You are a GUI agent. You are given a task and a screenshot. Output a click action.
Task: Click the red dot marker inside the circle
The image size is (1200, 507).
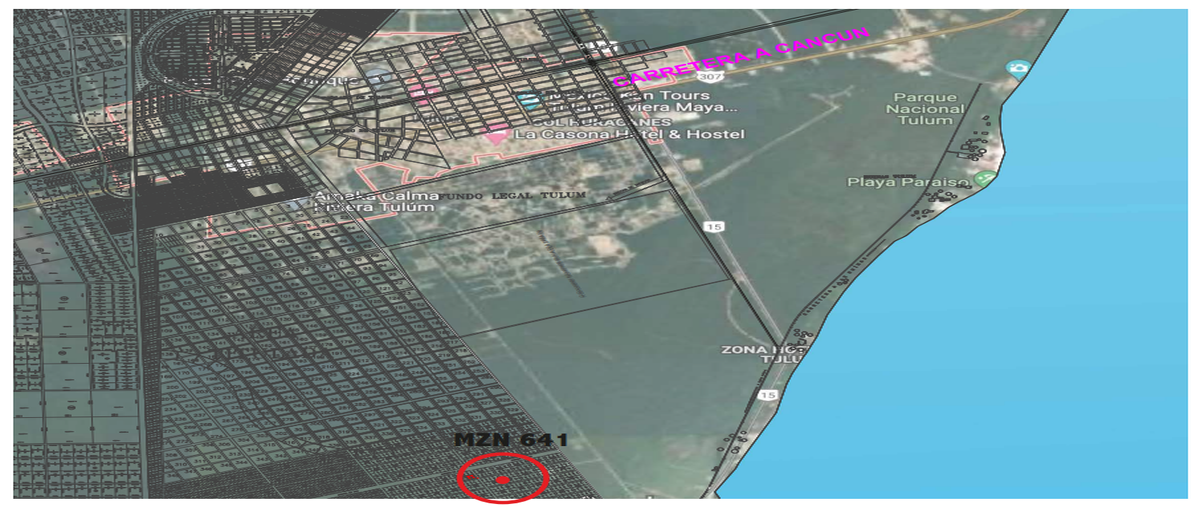tap(503, 480)
